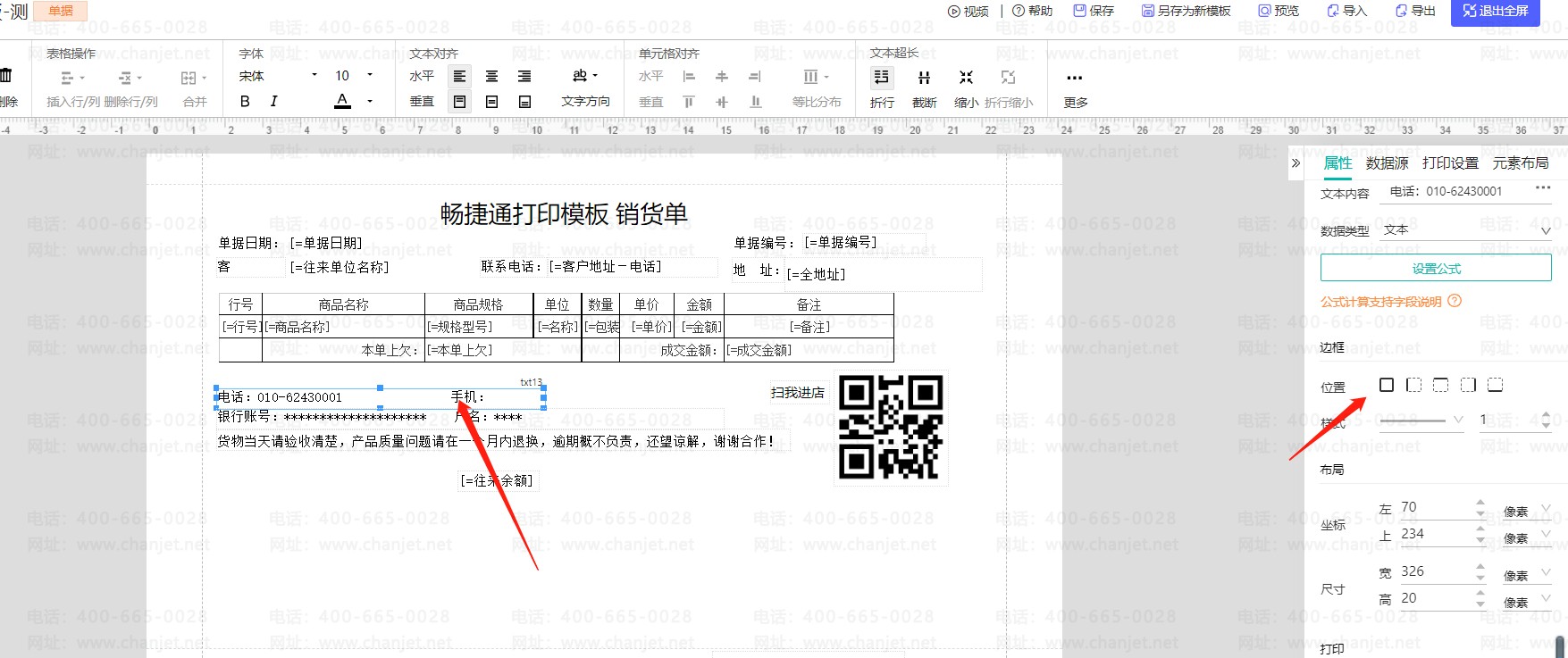
Task: Click the 退出全屏 button
Action: (1495, 12)
